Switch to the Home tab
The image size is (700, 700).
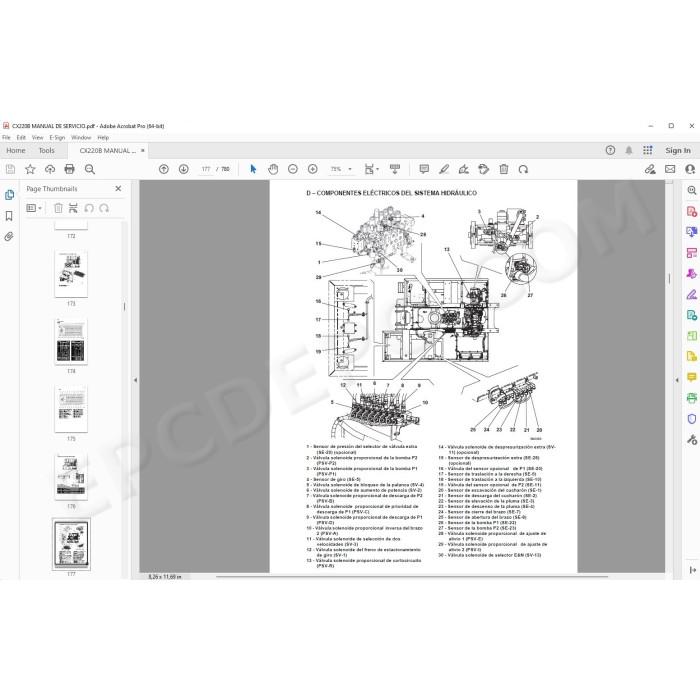(x=16, y=150)
